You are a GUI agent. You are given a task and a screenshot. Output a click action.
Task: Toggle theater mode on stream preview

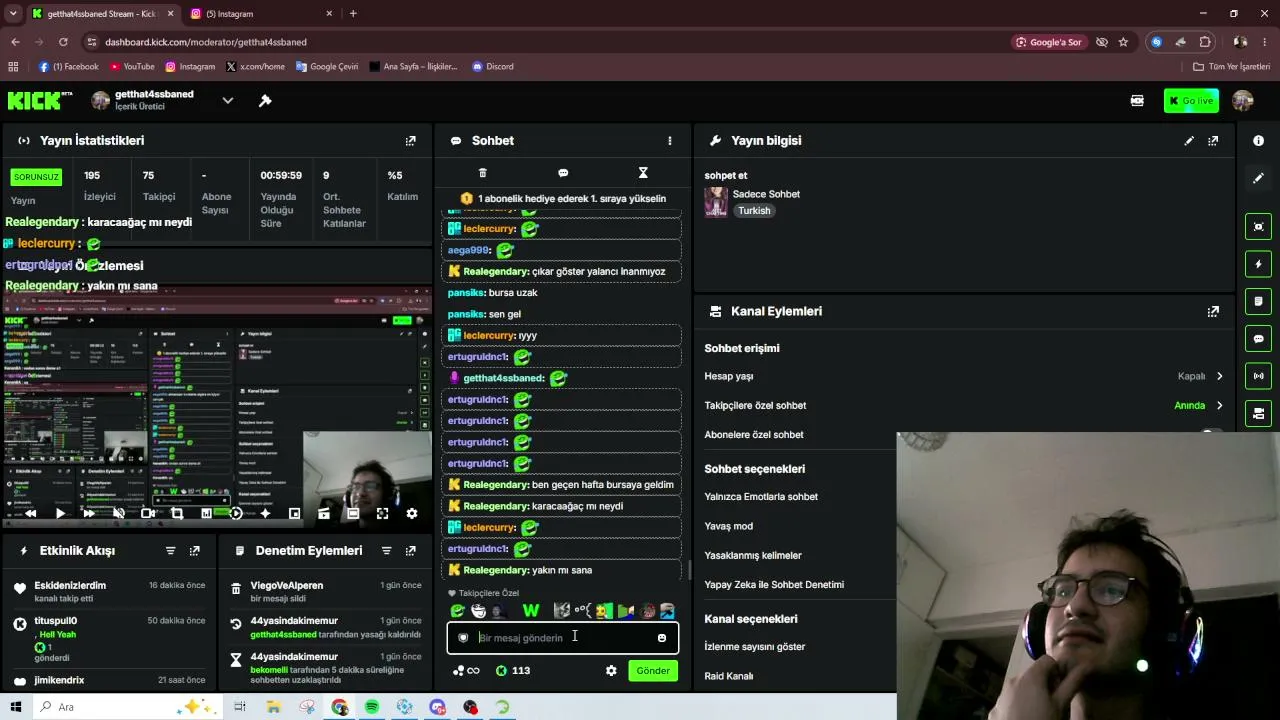tap(353, 513)
